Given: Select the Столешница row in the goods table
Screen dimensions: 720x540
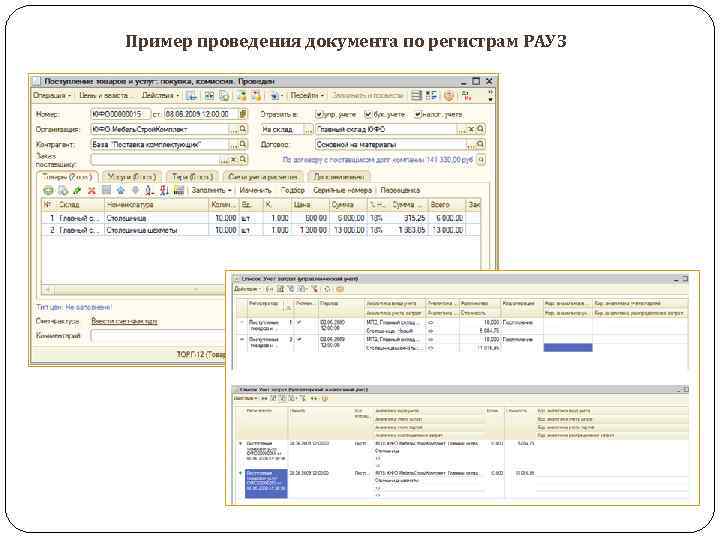Looking at the screenshot, I should [x=261, y=218].
